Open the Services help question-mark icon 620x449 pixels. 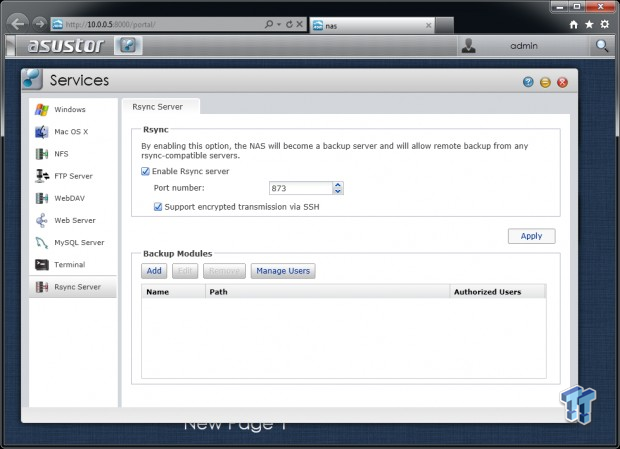click(528, 82)
